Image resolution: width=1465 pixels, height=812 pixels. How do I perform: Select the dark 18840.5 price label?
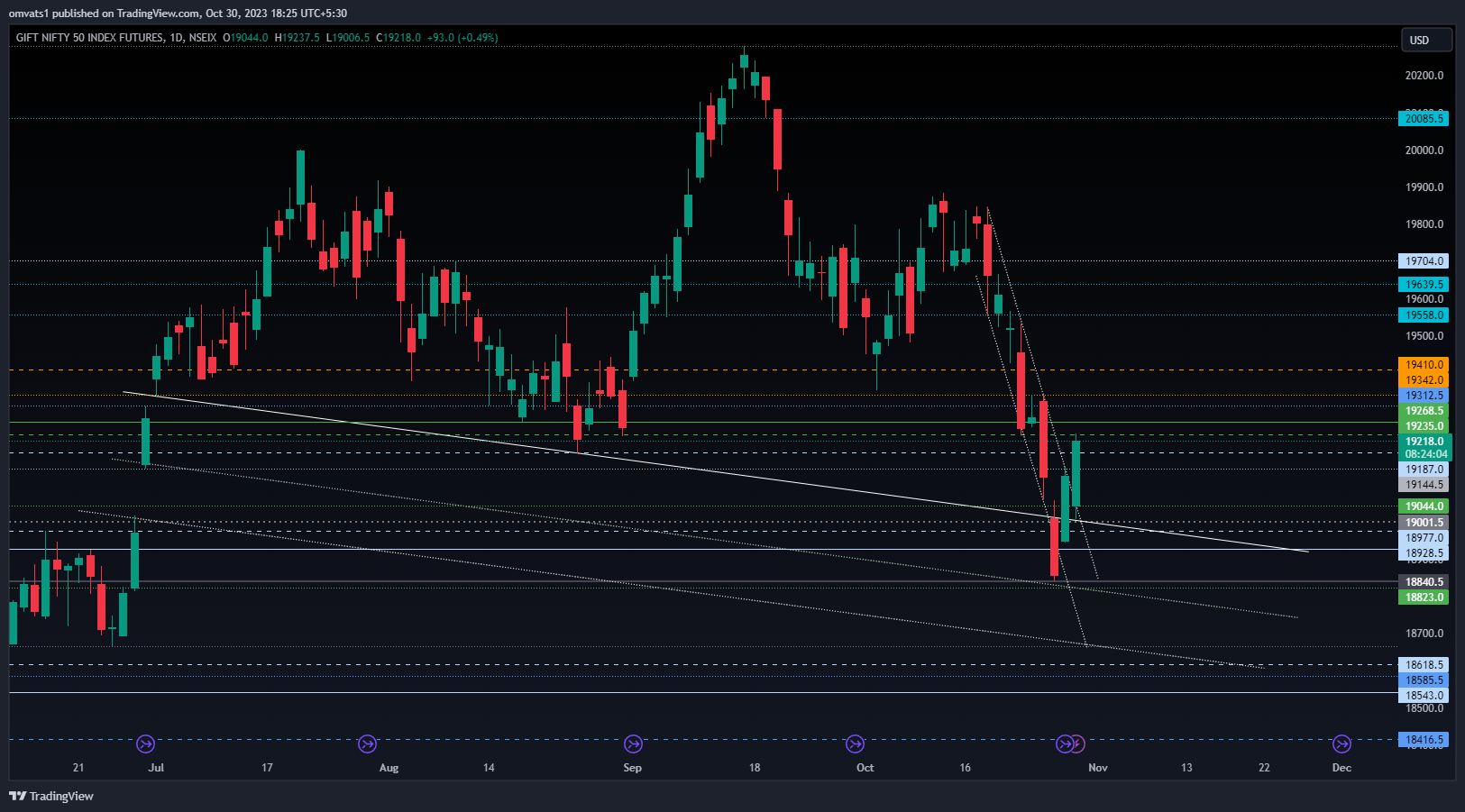1424,582
